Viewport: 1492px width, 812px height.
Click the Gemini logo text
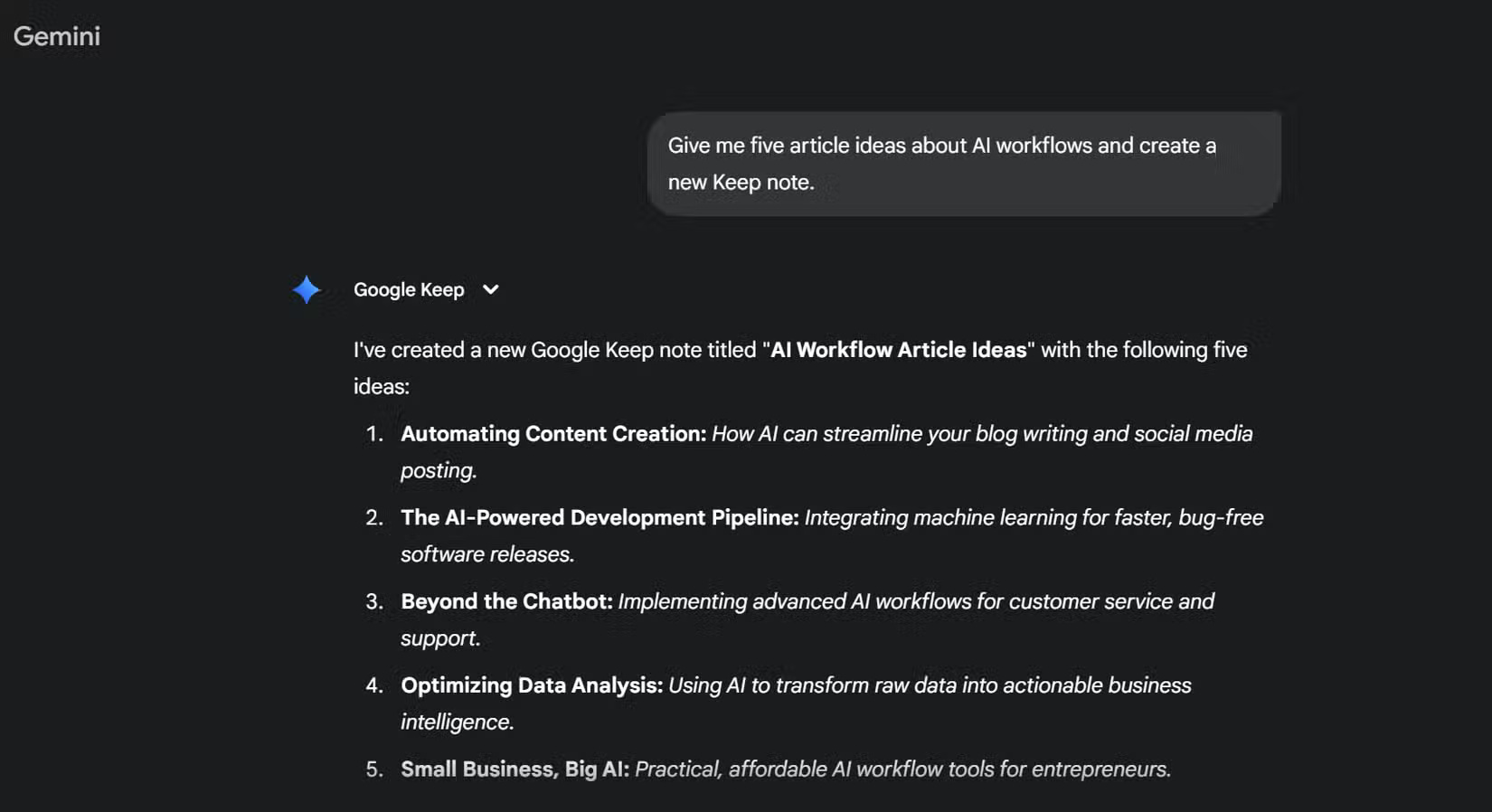[56, 36]
